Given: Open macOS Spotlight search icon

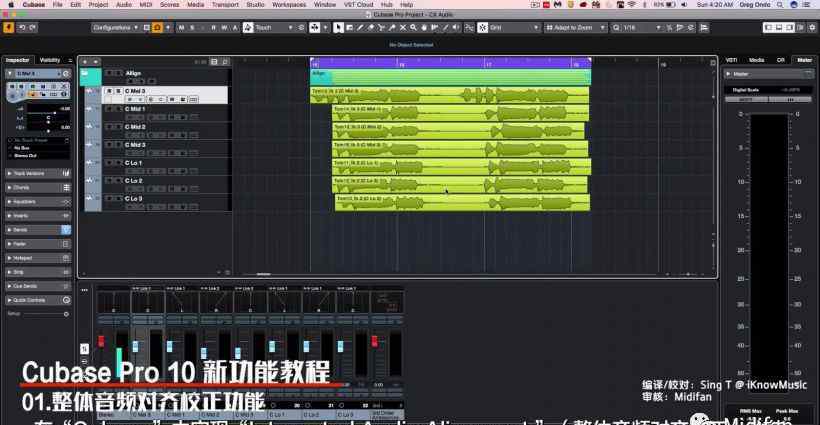Looking at the screenshot, I should point(780,4).
